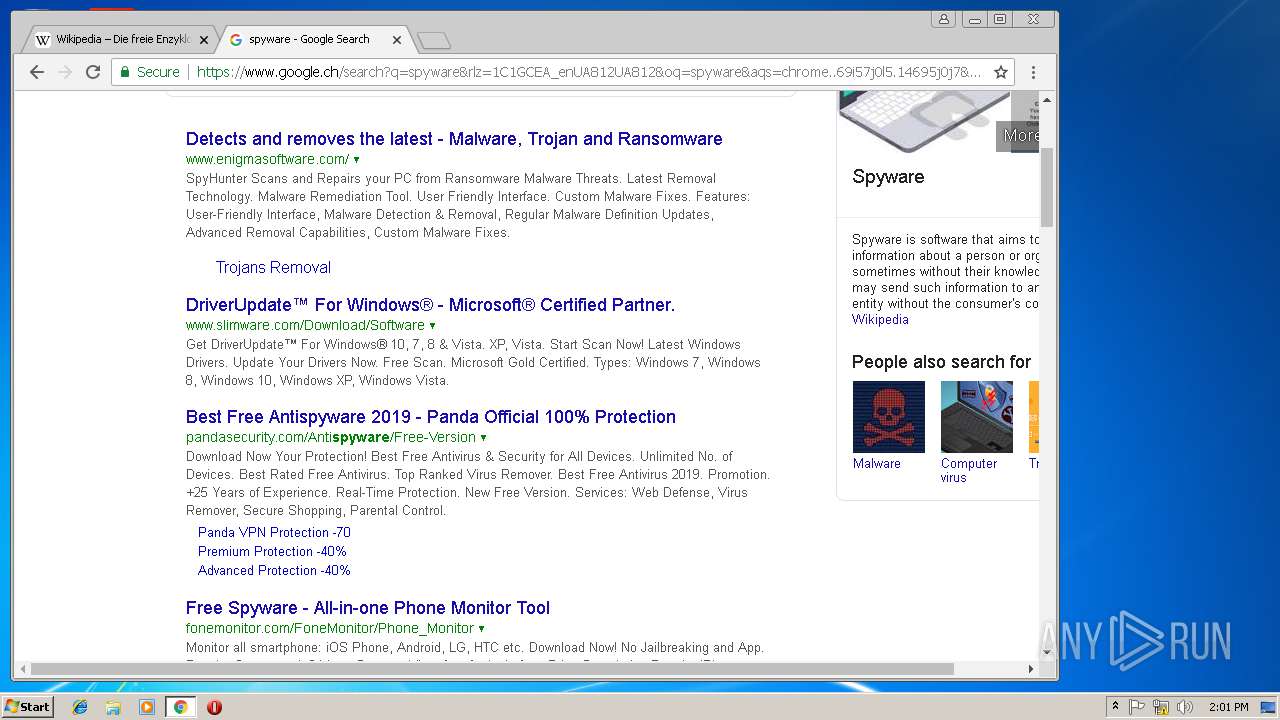Click the Computer virus thumbnail
This screenshot has height=720, width=1280.
point(977,417)
